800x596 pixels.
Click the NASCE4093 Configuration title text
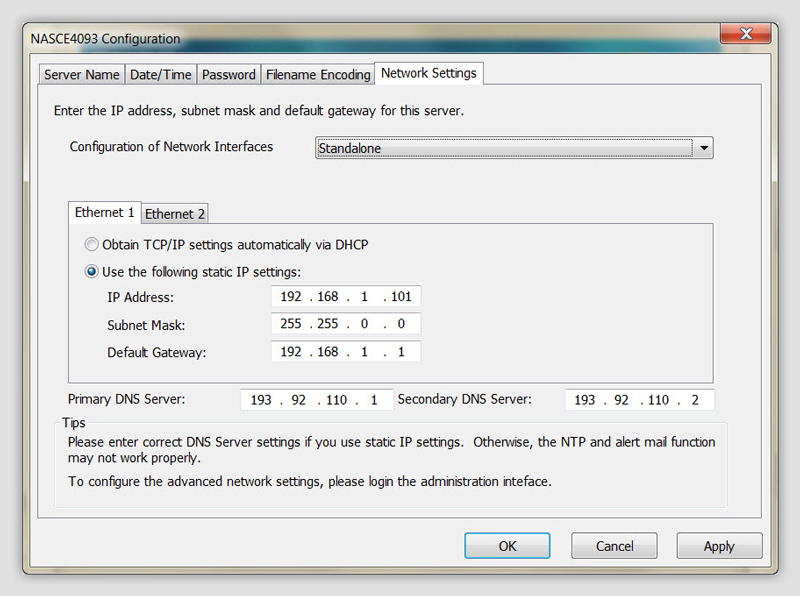point(105,39)
